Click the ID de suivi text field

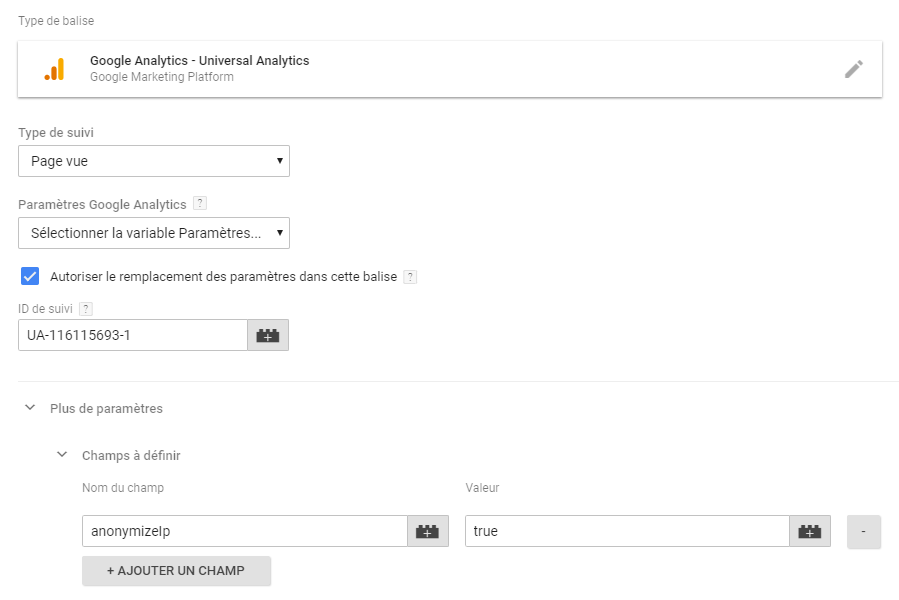[133, 335]
